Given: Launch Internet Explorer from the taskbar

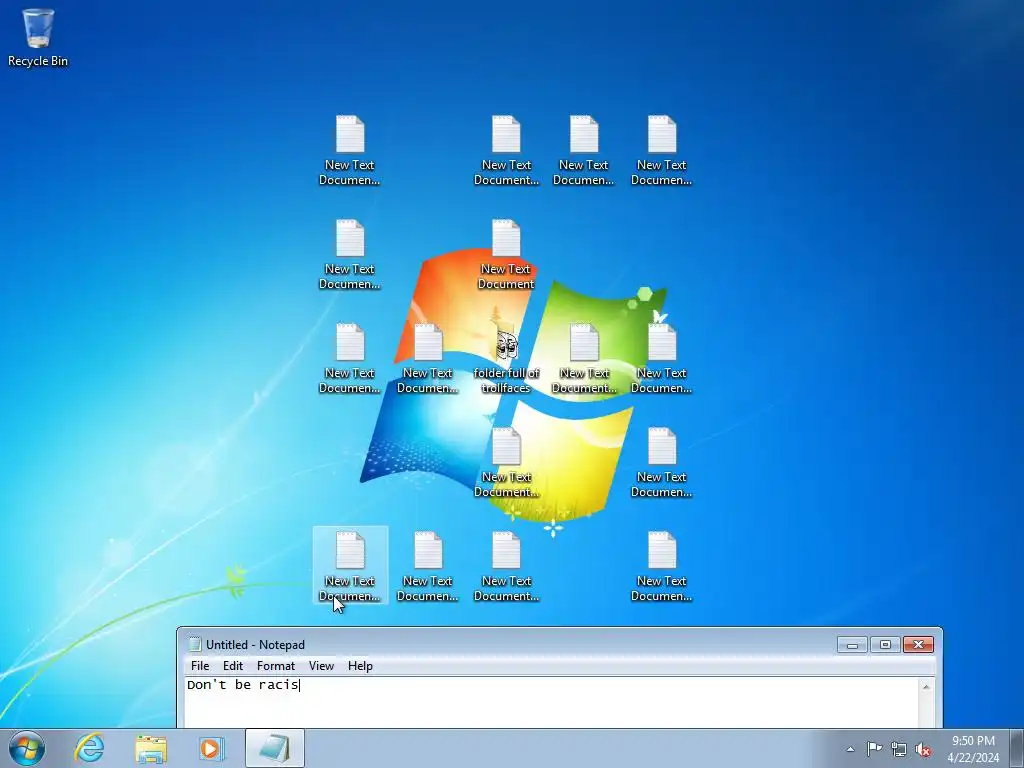Looking at the screenshot, I should tap(89, 748).
